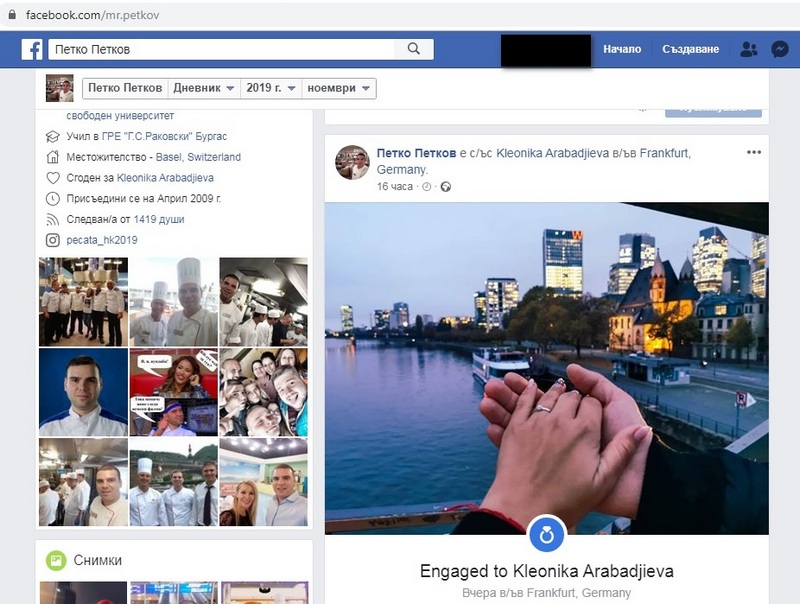Viewport: 800px width, 604px height.
Task: Click the Facebook logo icon
Action: coord(33,49)
